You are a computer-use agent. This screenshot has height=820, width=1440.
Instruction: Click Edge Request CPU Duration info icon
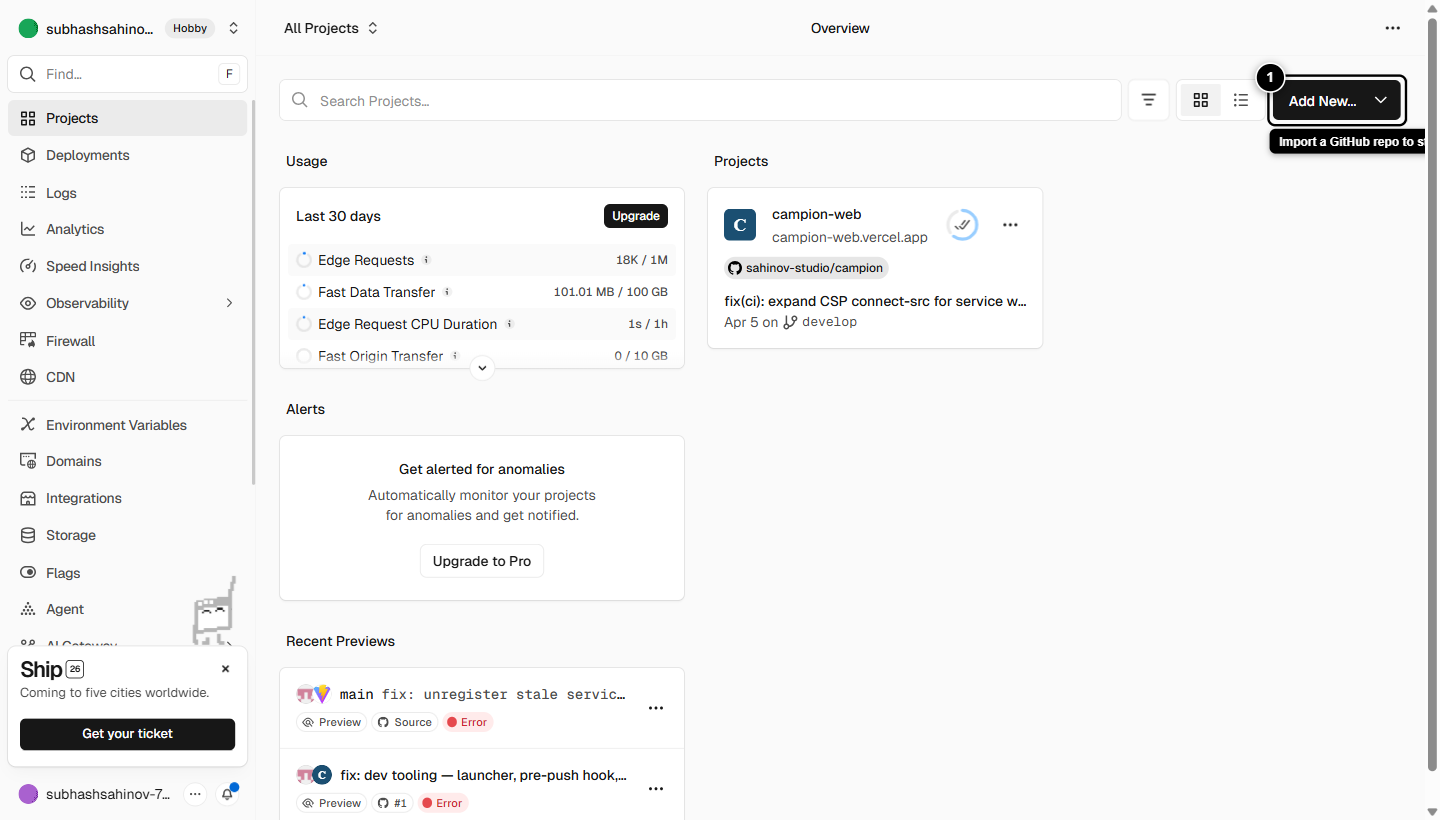[509, 324]
